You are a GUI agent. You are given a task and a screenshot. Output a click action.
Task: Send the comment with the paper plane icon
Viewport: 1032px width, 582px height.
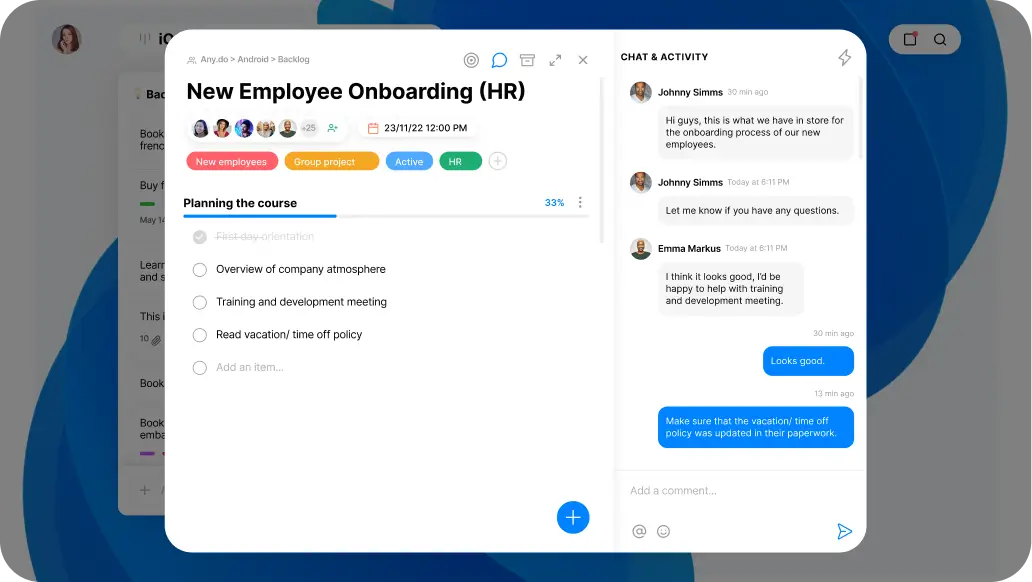[x=844, y=531]
